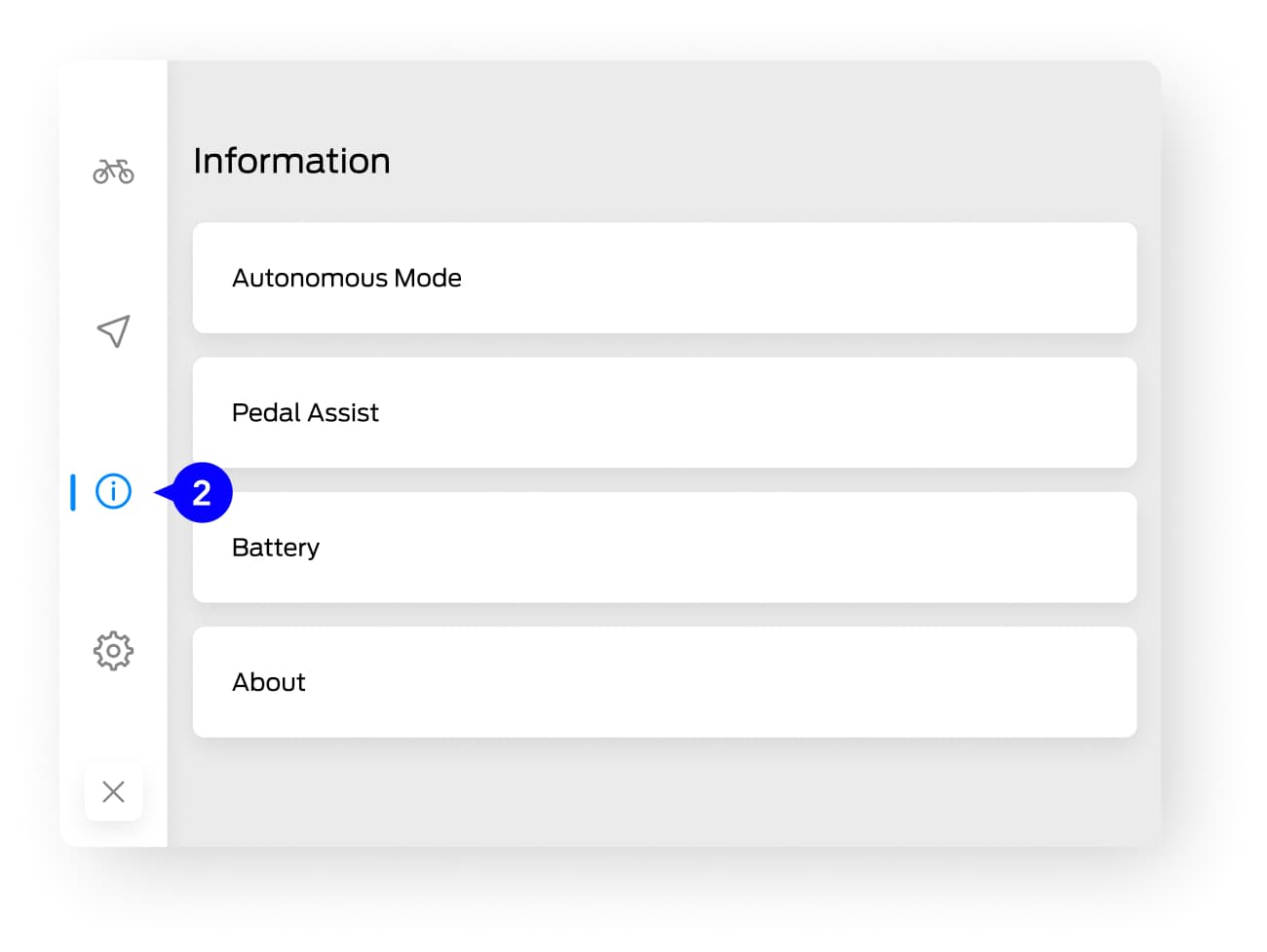Viewport: 1267px width, 952px height.
Task: Click the Information heading
Action: 291,160
